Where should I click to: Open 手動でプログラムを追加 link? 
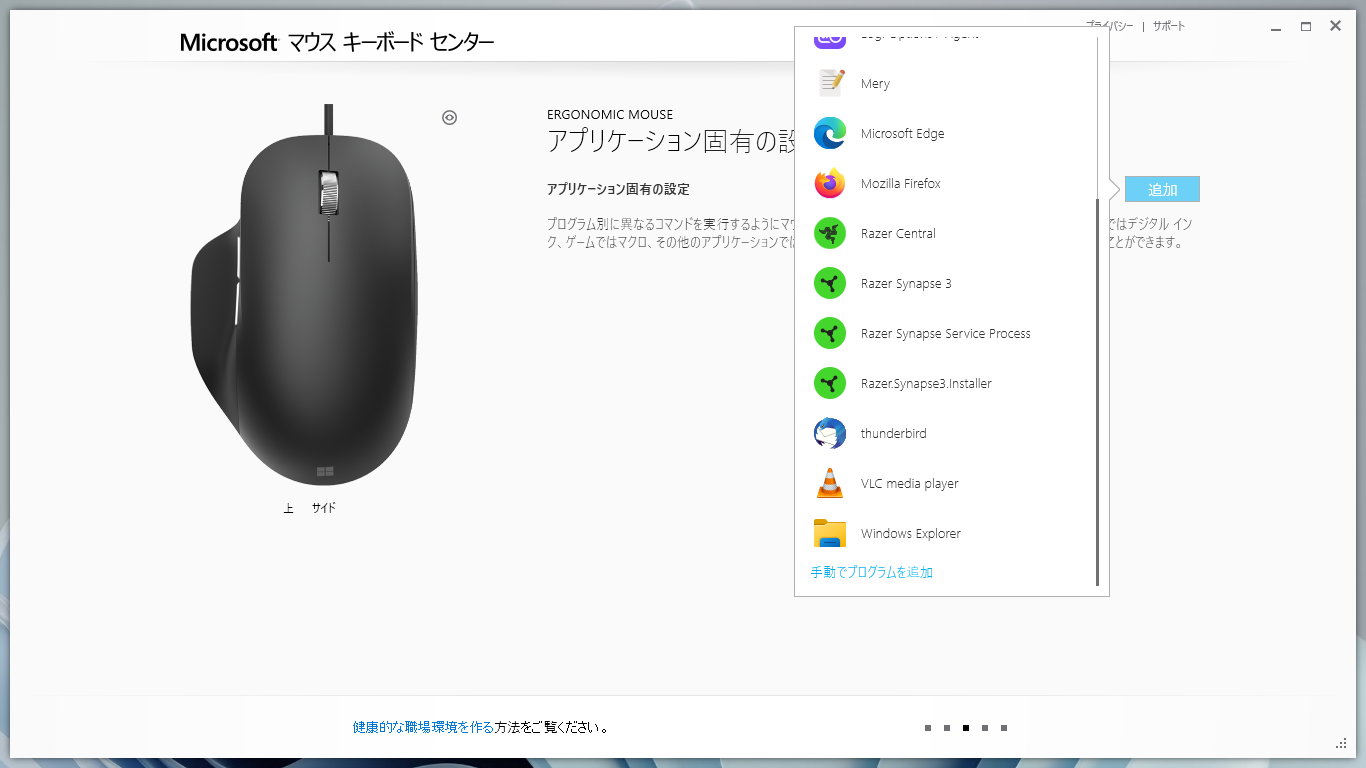[x=870, y=571]
